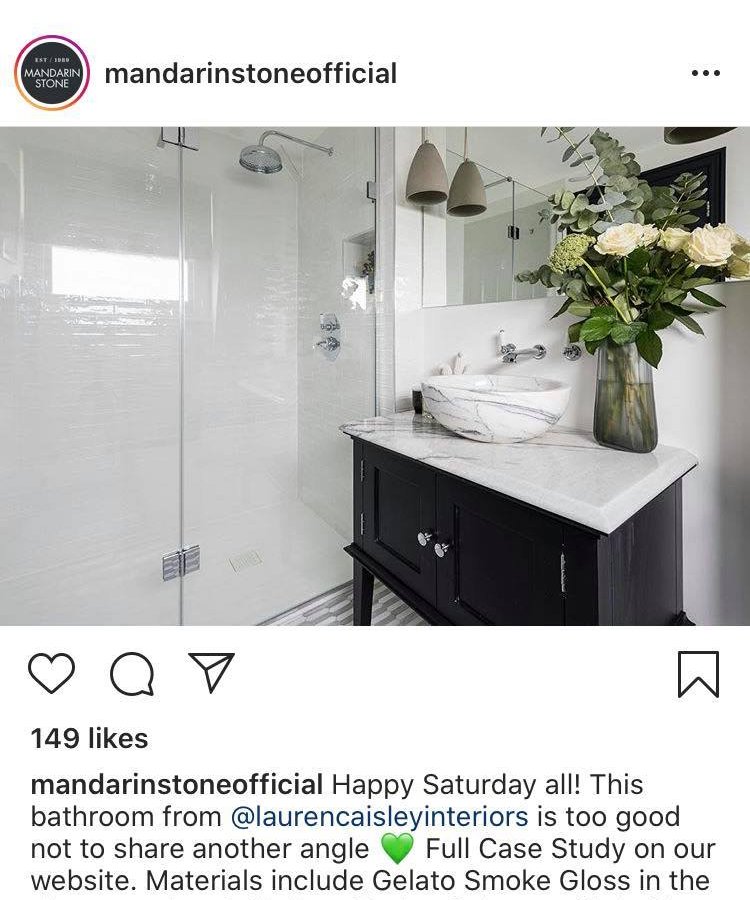Tap the glass shower door hinge in the photo
This screenshot has width=750, height=900.
[181, 562]
